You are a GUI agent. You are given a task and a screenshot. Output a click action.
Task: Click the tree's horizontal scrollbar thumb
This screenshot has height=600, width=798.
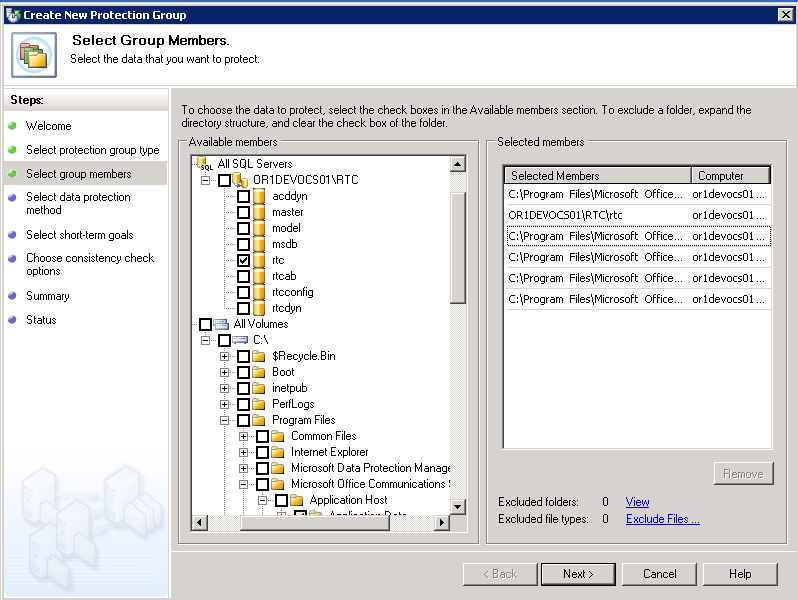[x=315, y=522]
